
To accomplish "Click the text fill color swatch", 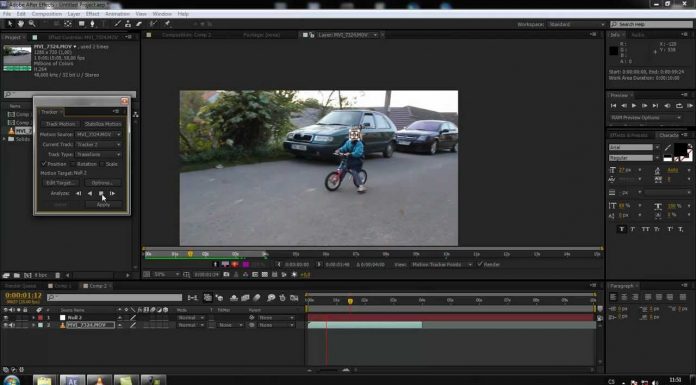I will (x=680, y=149).
